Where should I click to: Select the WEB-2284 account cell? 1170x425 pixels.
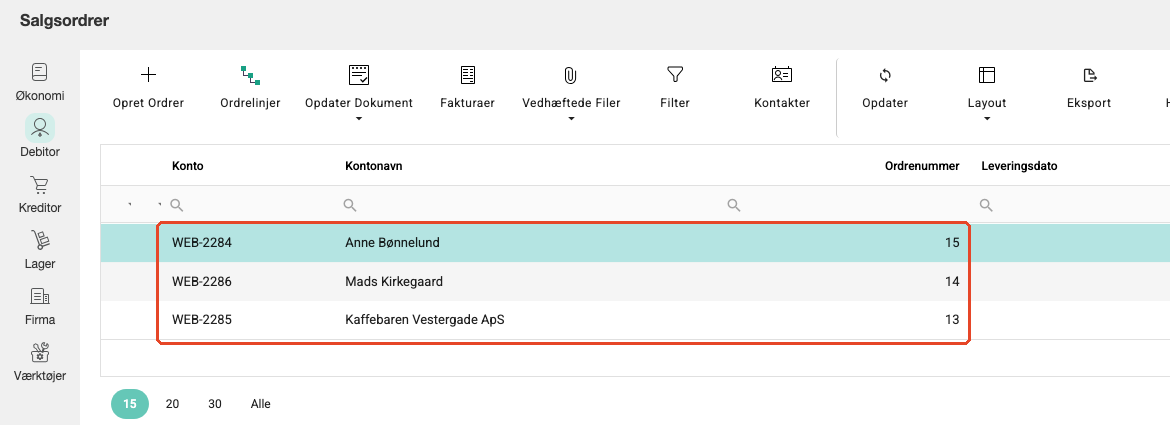(x=201, y=242)
